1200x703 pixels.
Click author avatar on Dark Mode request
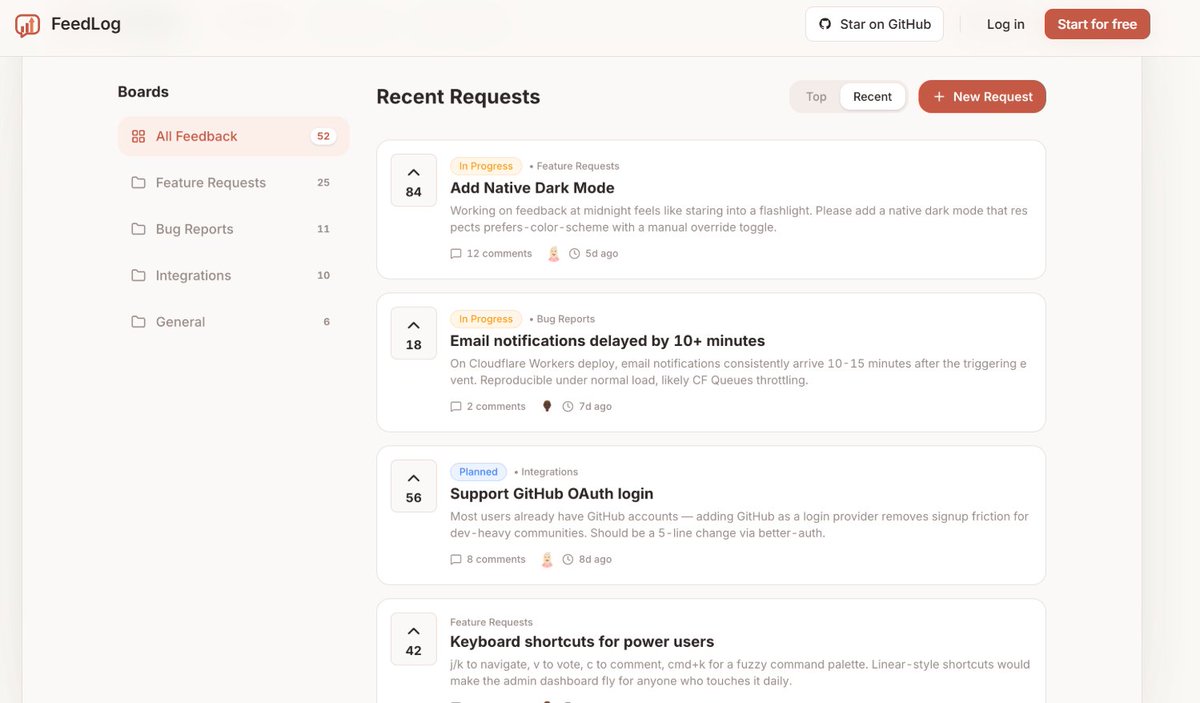tap(554, 254)
